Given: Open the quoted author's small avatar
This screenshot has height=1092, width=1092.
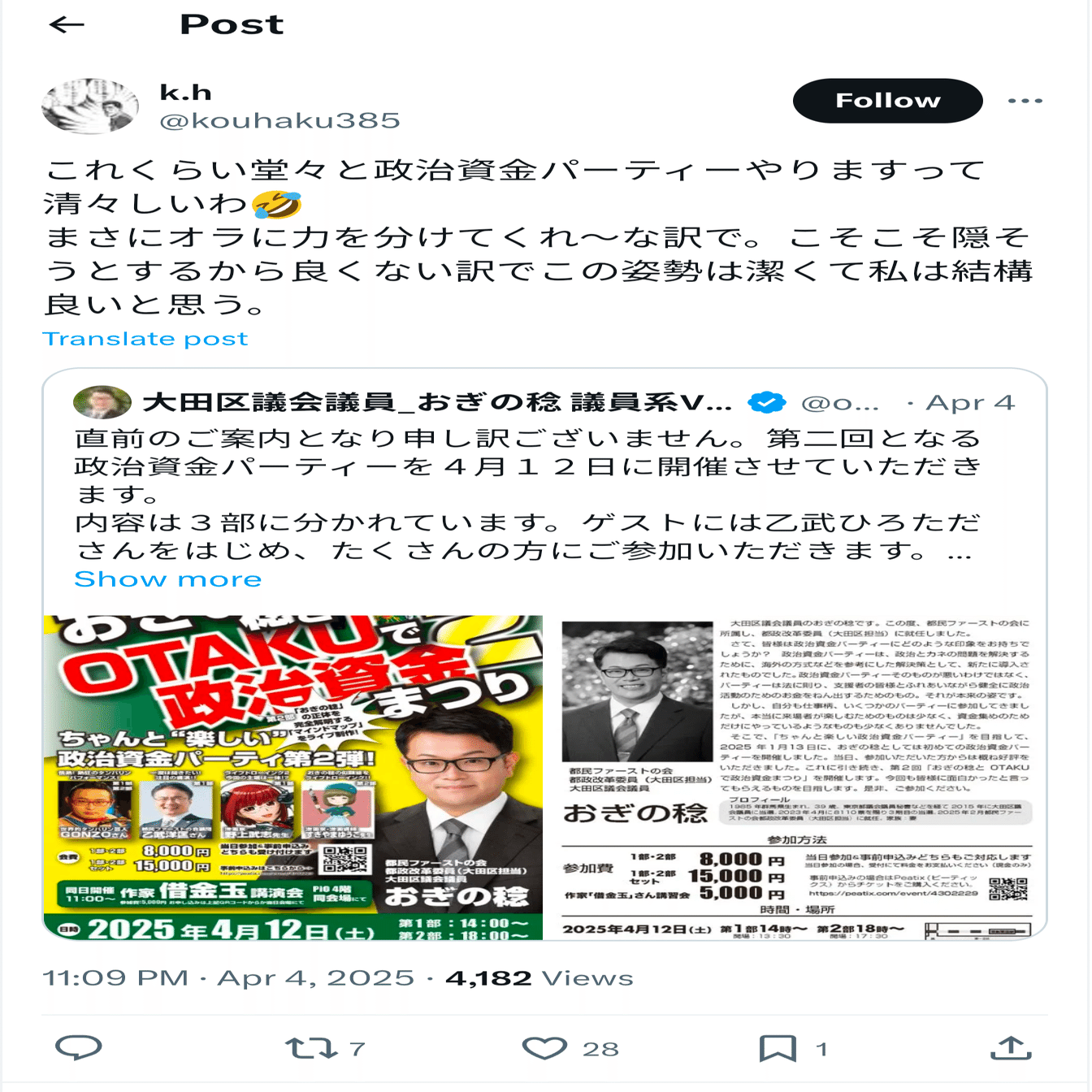Looking at the screenshot, I should click(102, 402).
